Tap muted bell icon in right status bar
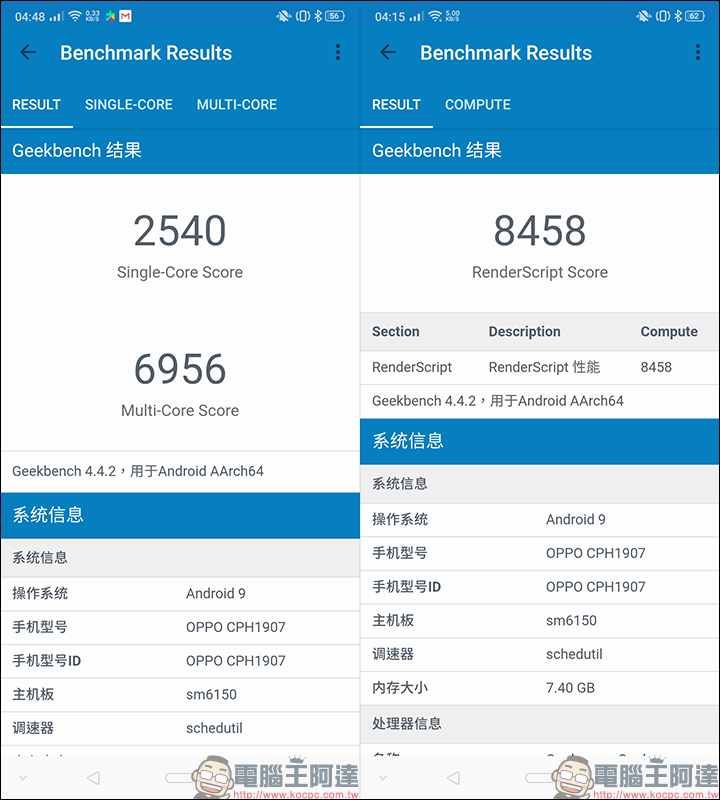This screenshot has width=720, height=800. point(643,16)
